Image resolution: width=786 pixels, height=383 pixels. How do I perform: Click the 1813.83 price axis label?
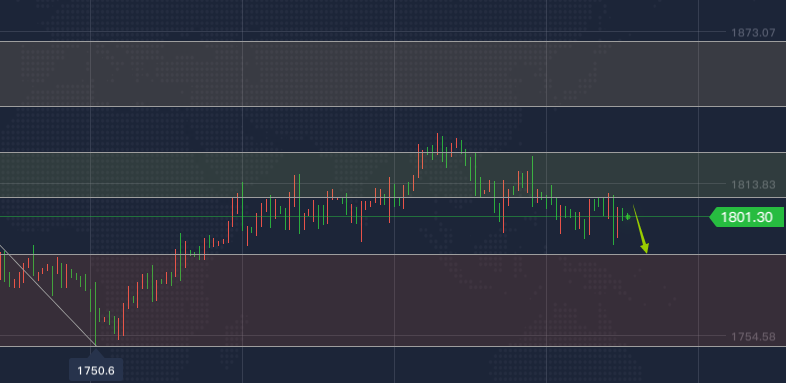click(753, 185)
